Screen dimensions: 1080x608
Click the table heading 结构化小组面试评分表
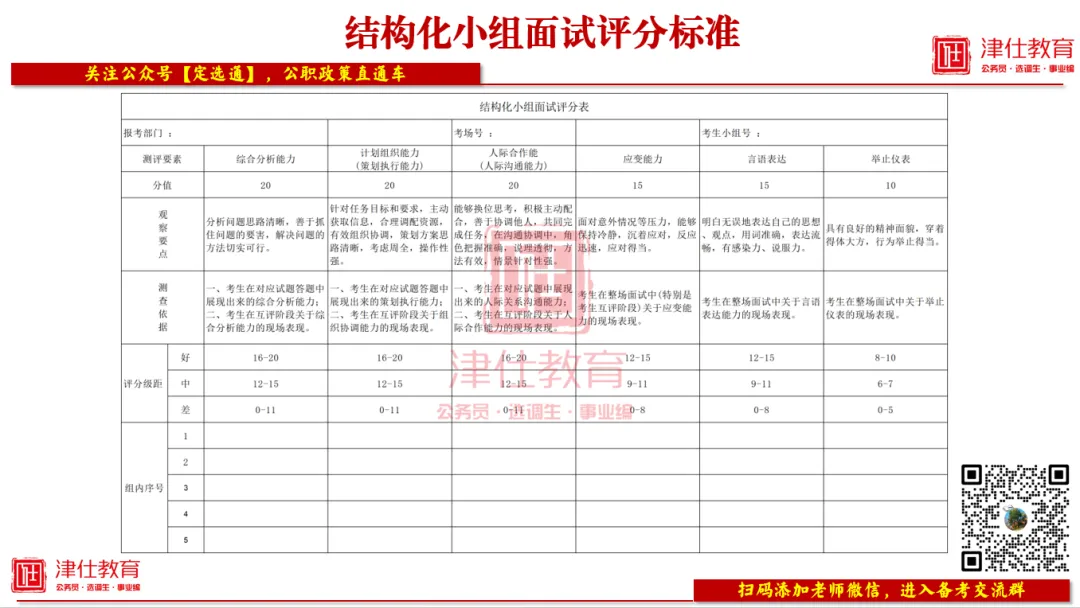tap(534, 107)
